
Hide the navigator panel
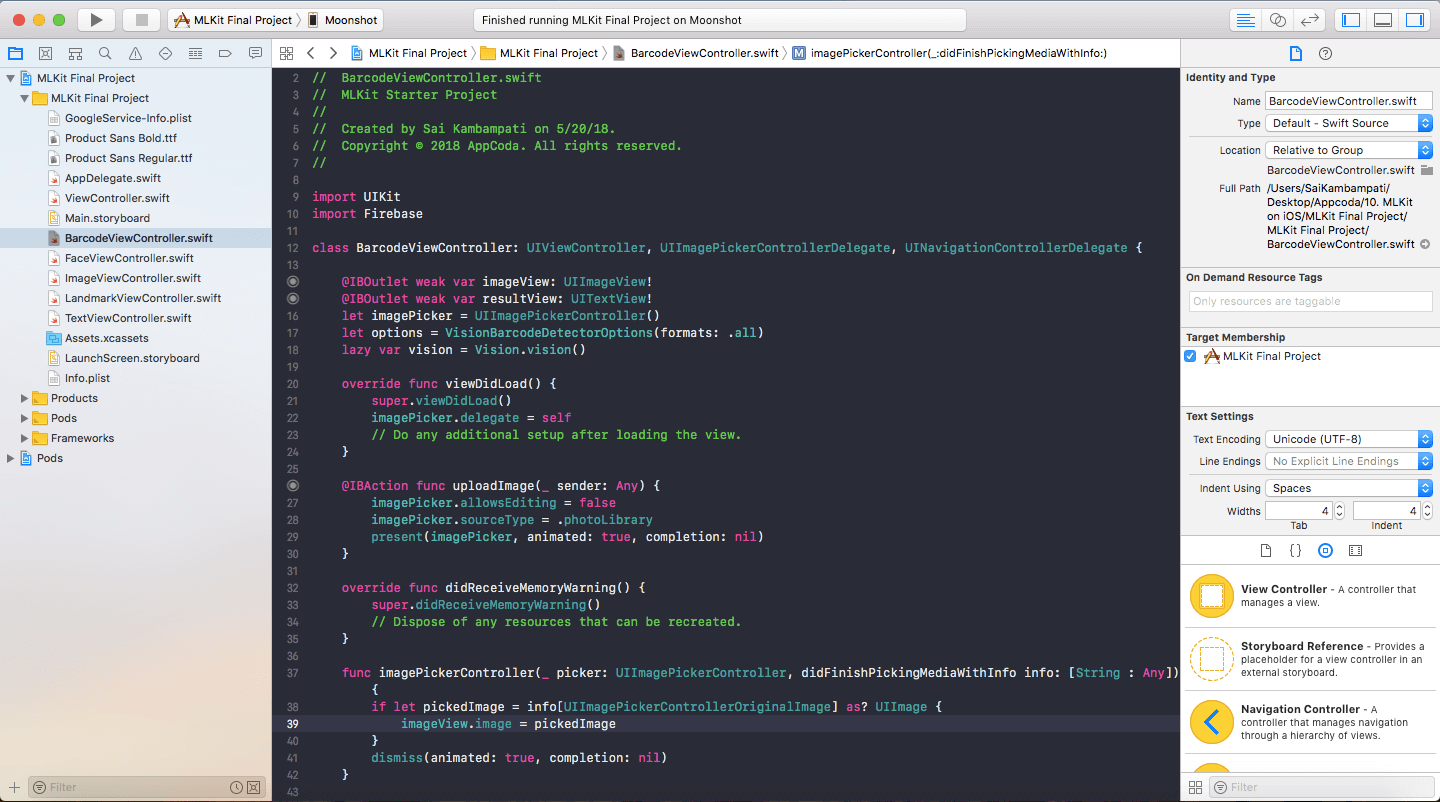click(x=1351, y=20)
